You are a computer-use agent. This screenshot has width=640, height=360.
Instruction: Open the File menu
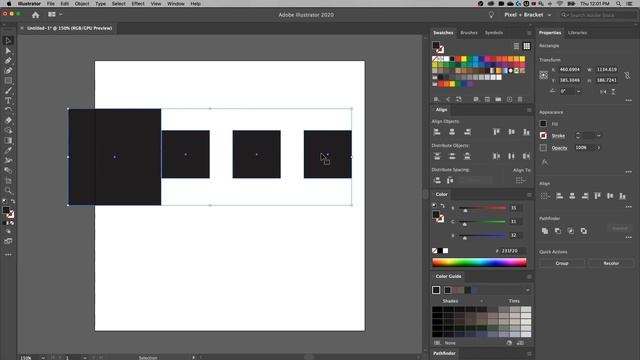(51, 4)
